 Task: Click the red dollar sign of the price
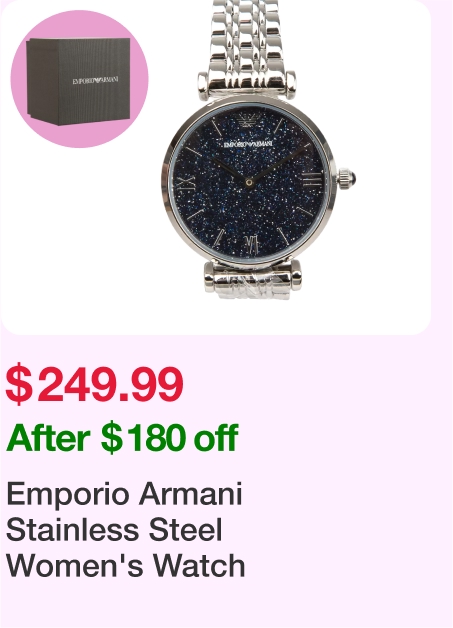(19, 385)
